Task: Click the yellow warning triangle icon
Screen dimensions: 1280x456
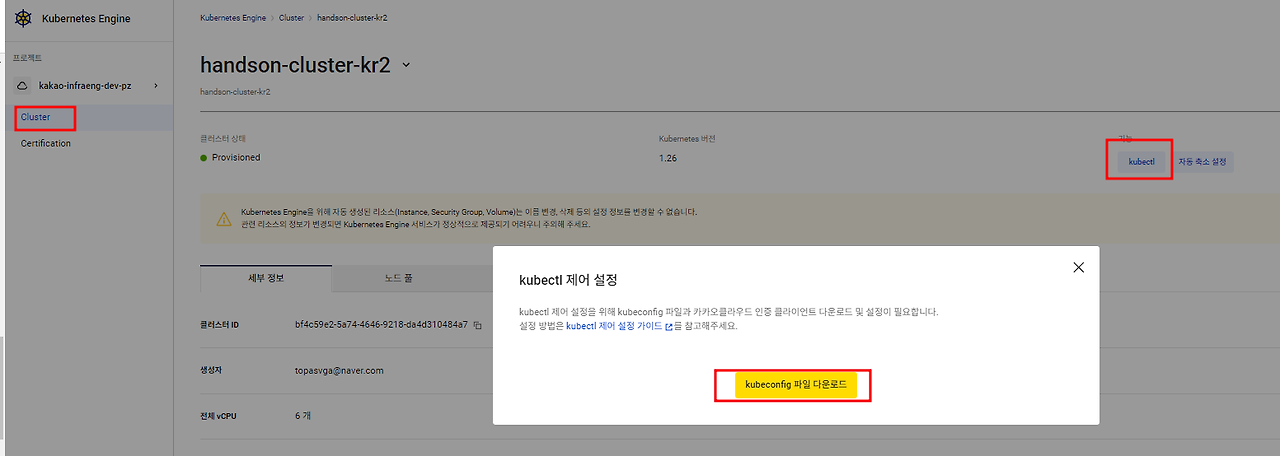Action: [x=224, y=218]
